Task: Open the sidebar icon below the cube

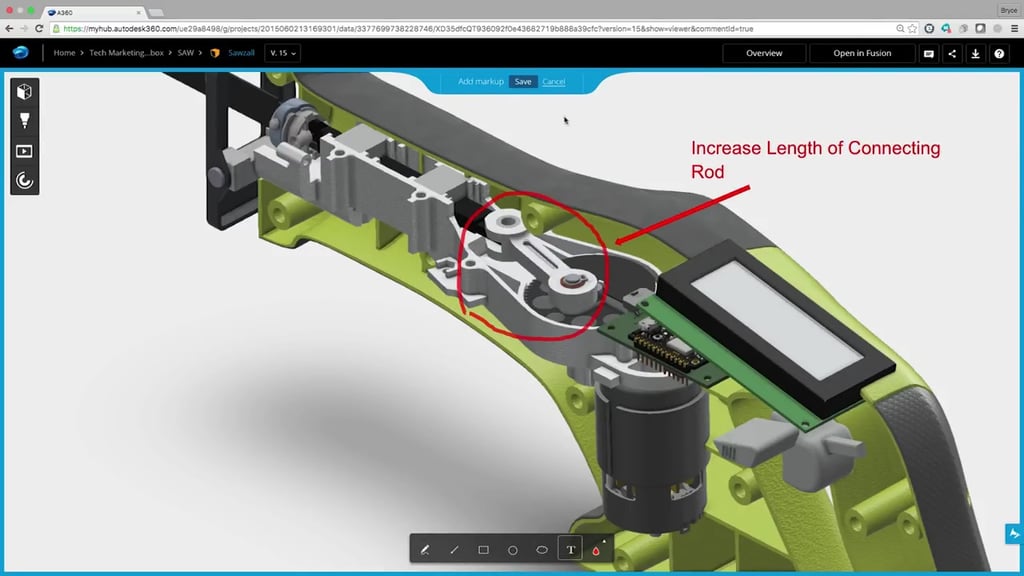Action: 24,121
